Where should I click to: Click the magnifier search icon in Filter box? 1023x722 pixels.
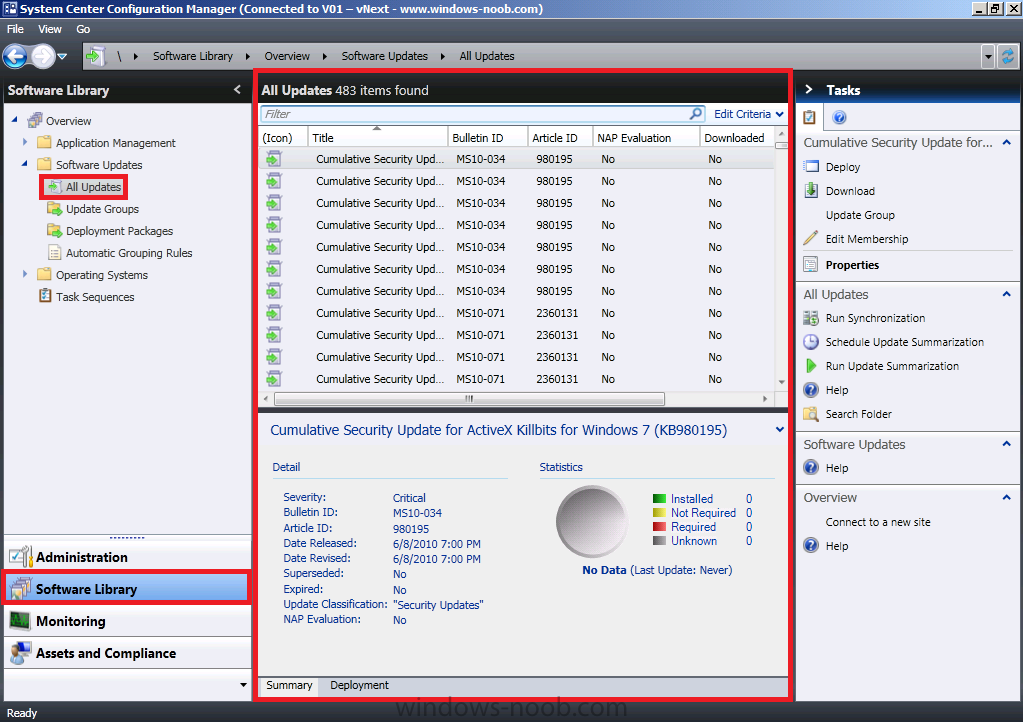pos(696,113)
